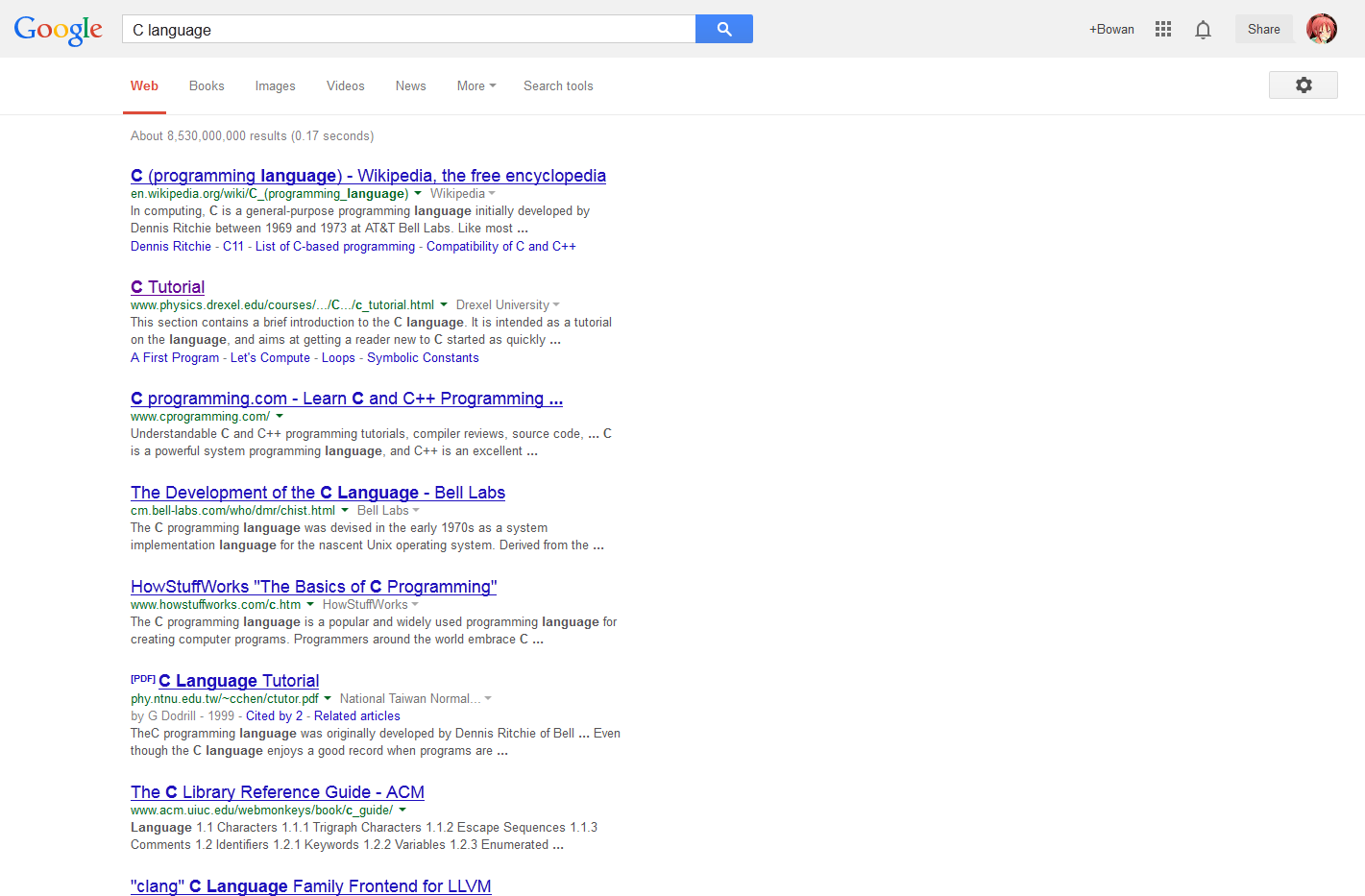This screenshot has height=896, width=1365.
Task: Open the cprogramming.com URL dropdown arrow
Action: click(279, 416)
